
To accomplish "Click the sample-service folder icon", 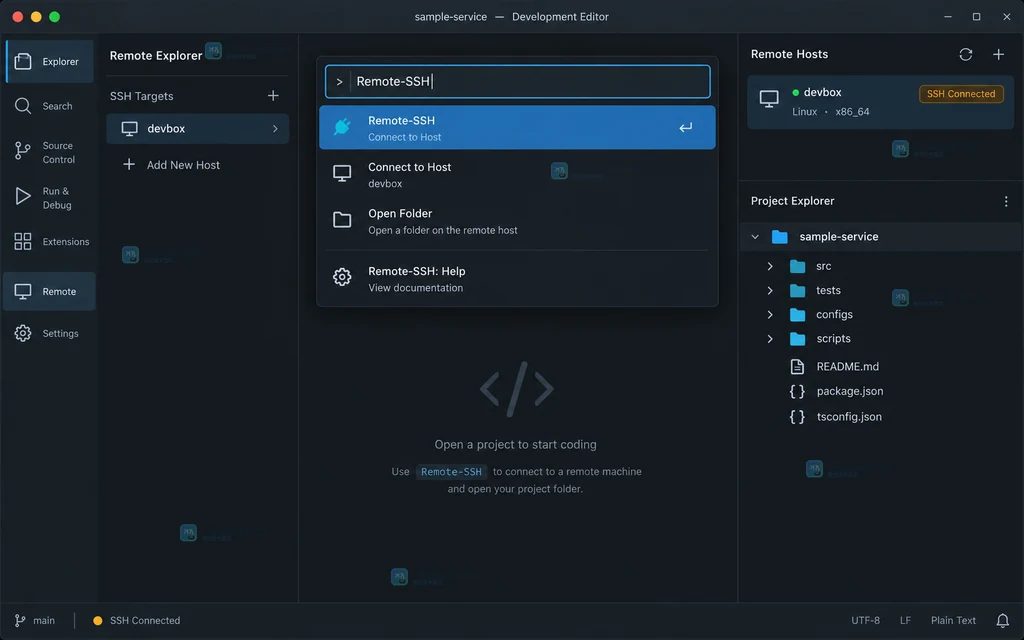I will click(780, 236).
